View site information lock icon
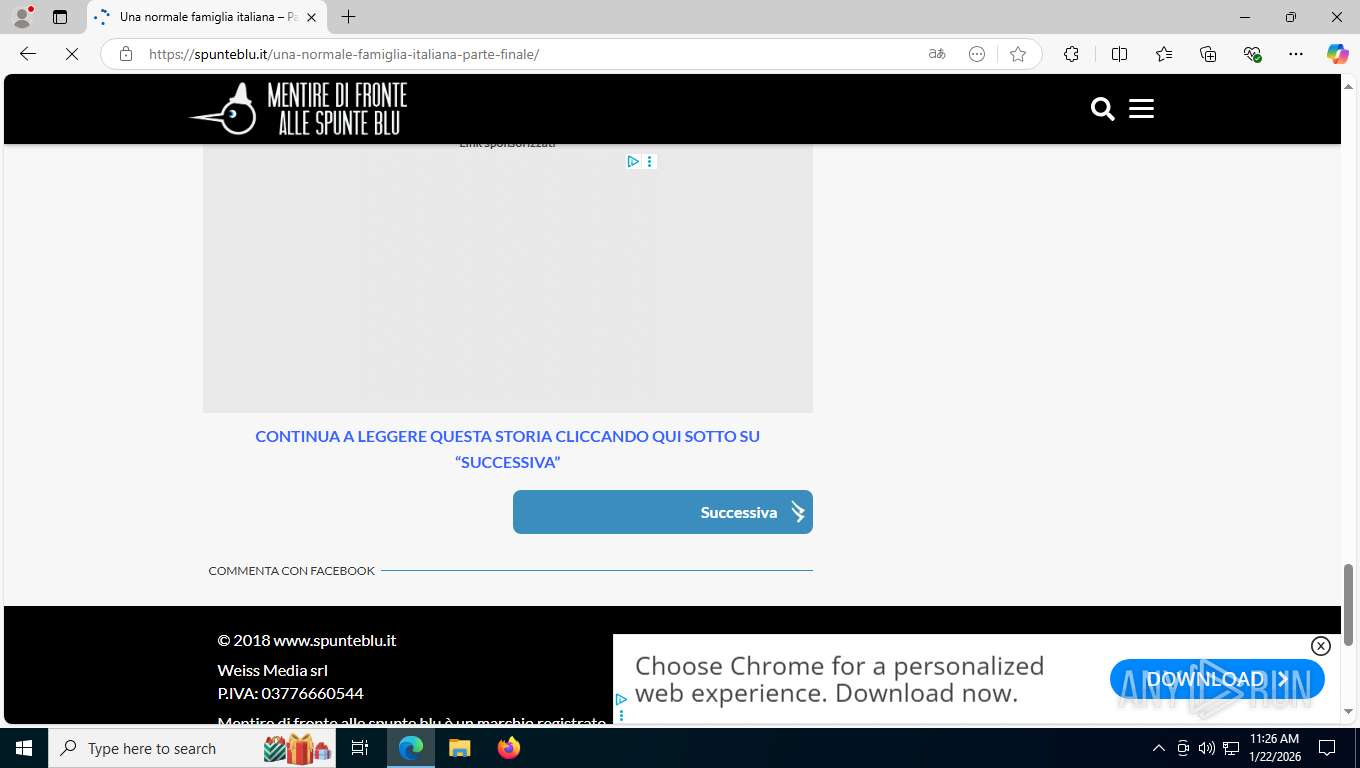This screenshot has width=1360, height=768. click(126, 54)
